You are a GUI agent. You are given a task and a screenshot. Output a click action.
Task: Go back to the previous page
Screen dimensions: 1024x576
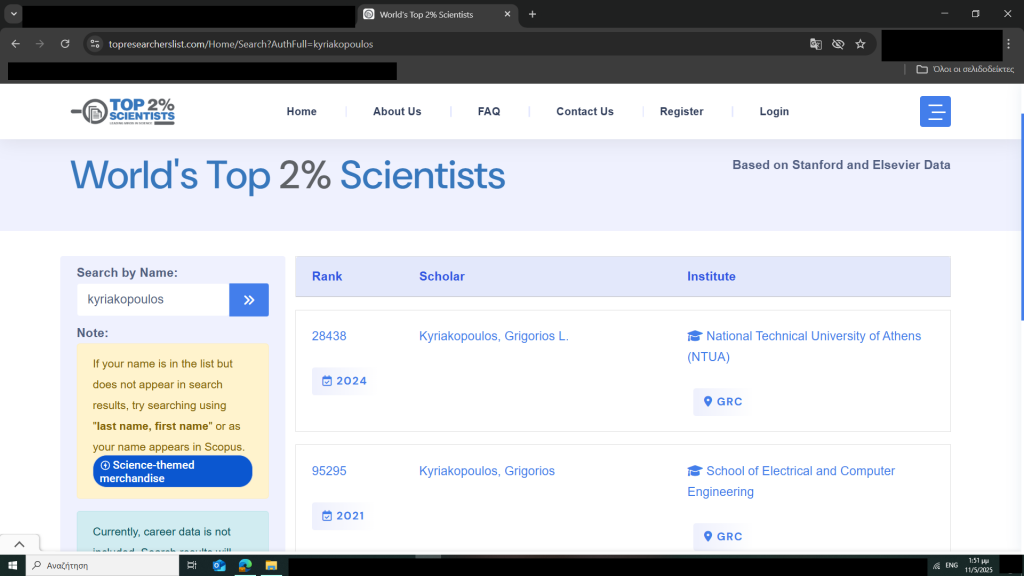16,44
